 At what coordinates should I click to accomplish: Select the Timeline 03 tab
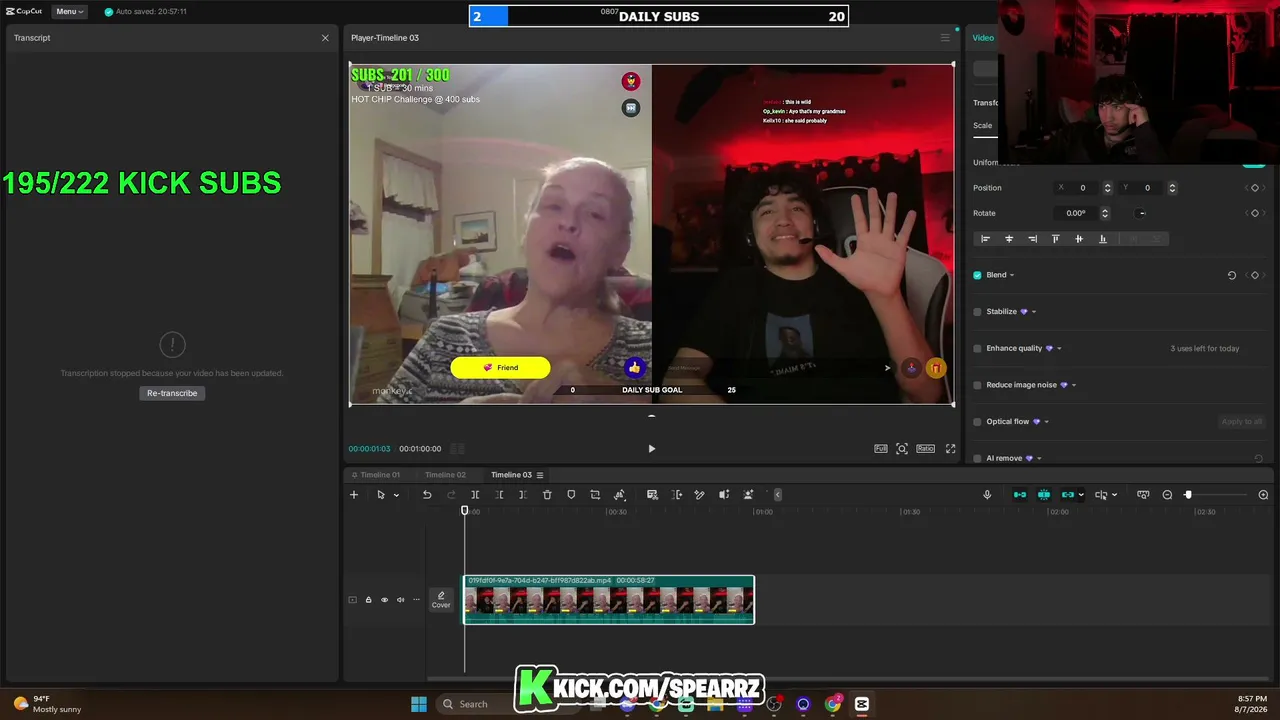tap(511, 475)
